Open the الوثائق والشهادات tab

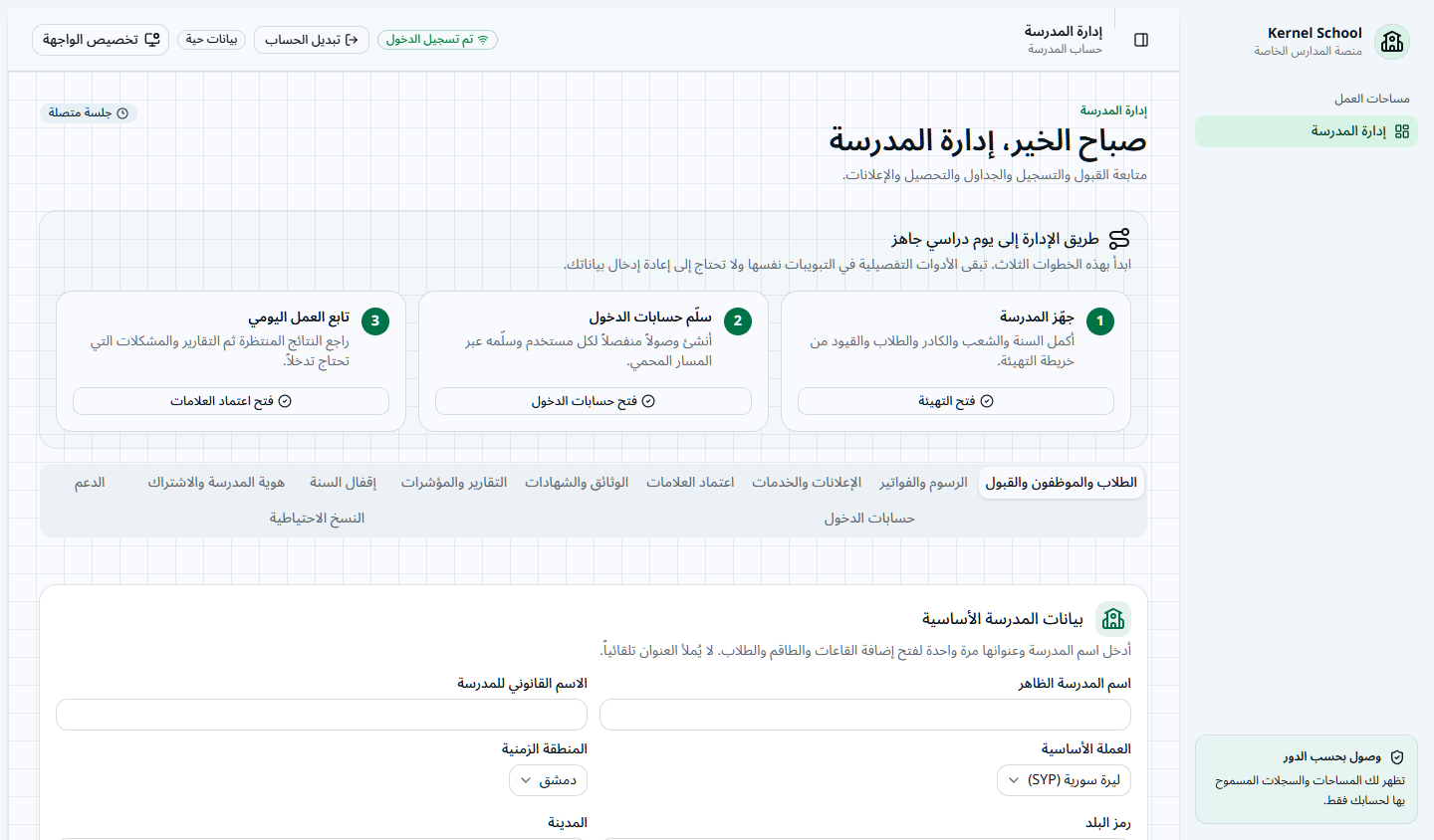point(577,483)
